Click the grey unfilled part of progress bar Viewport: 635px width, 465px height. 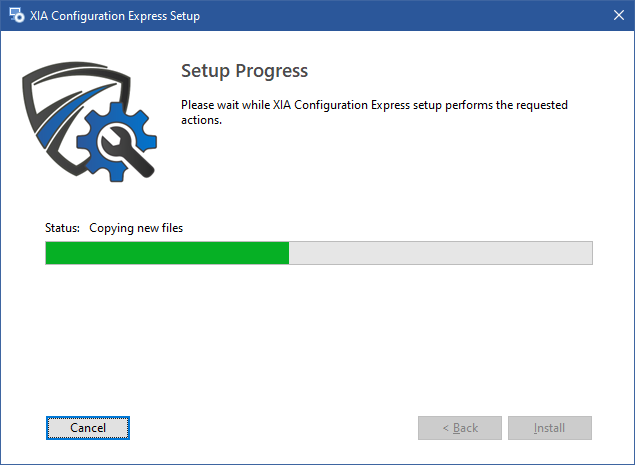[x=441, y=253]
